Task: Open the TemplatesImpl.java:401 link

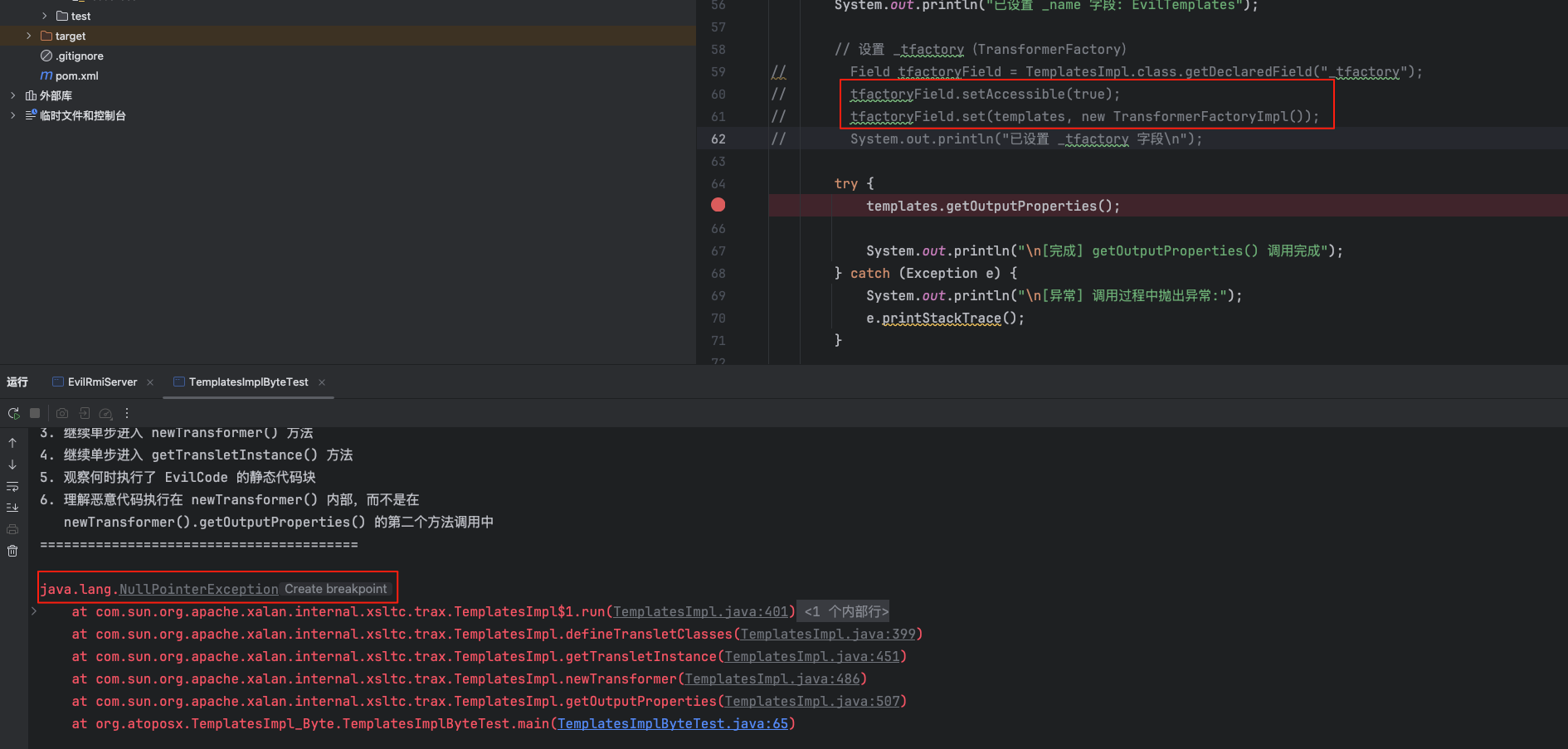Action: point(700,611)
